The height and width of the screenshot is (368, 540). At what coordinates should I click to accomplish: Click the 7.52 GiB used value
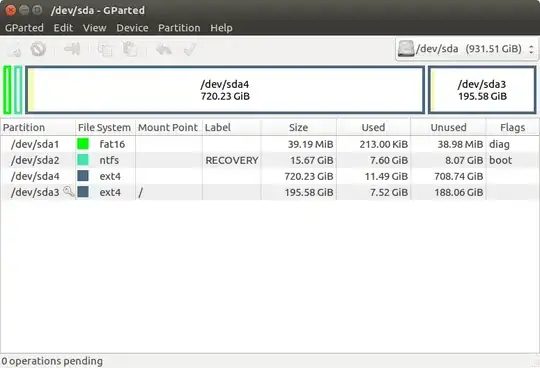(389, 192)
